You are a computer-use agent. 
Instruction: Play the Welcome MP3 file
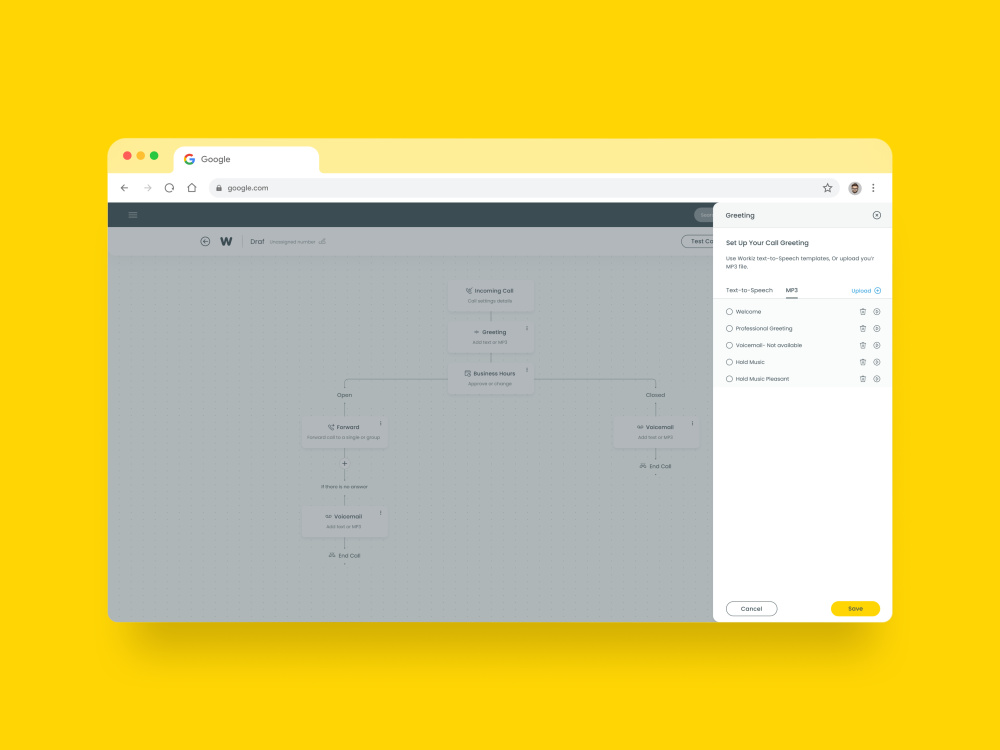(x=877, y=312)
